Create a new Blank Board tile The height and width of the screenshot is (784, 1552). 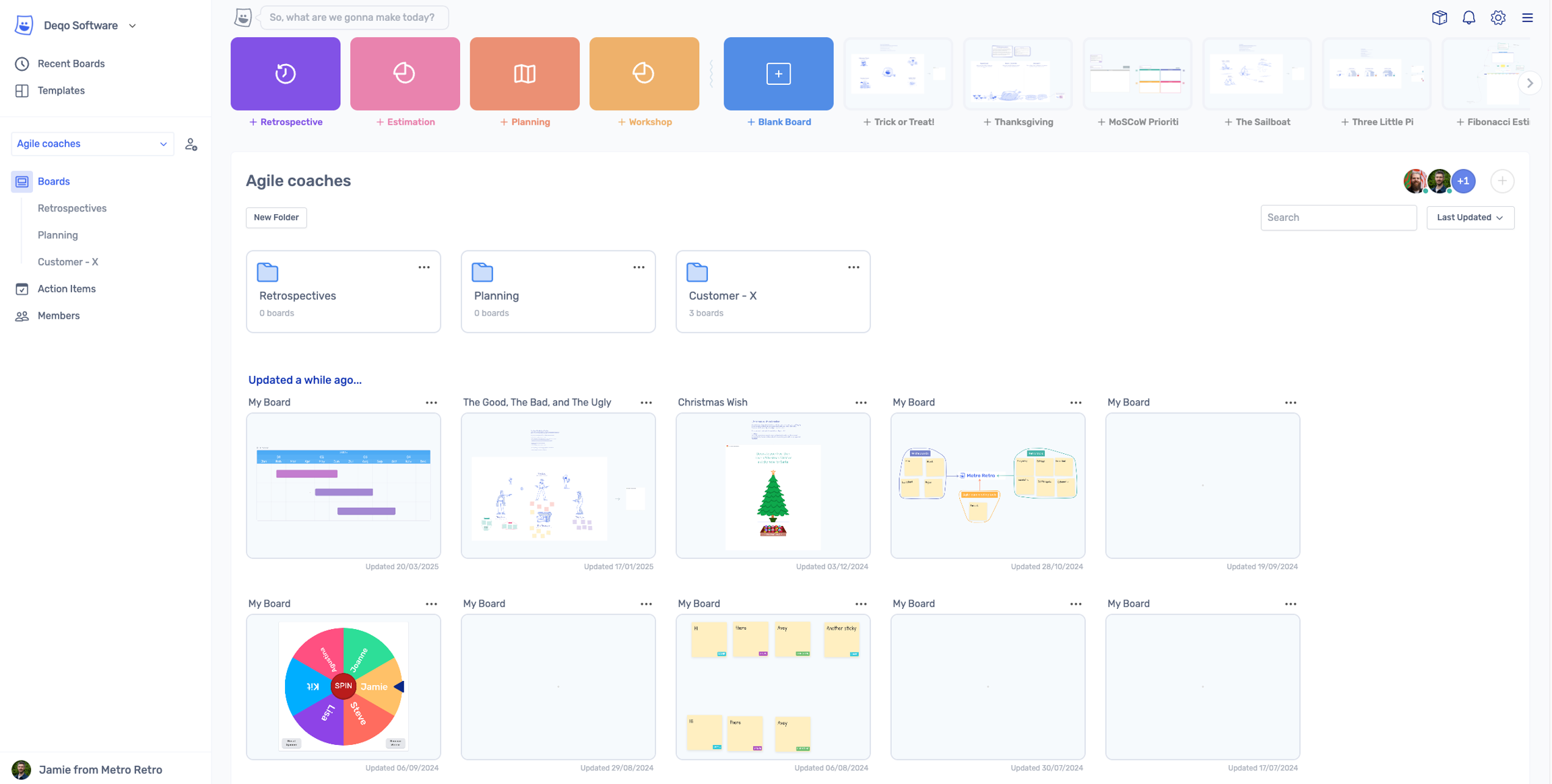pos(778,74)
